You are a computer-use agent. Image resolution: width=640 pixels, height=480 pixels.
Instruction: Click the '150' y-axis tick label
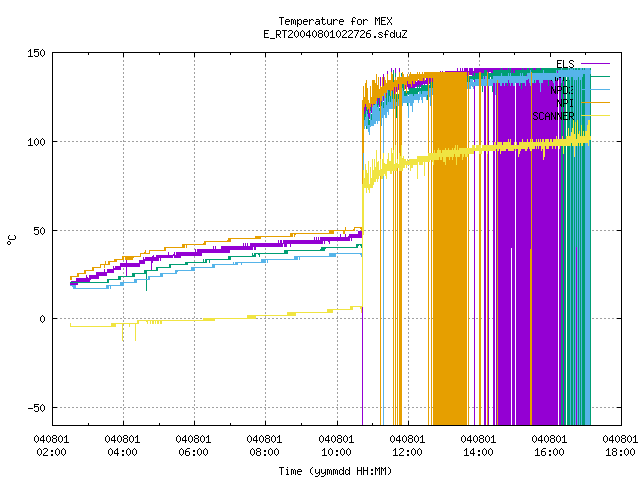click(36, 53)
